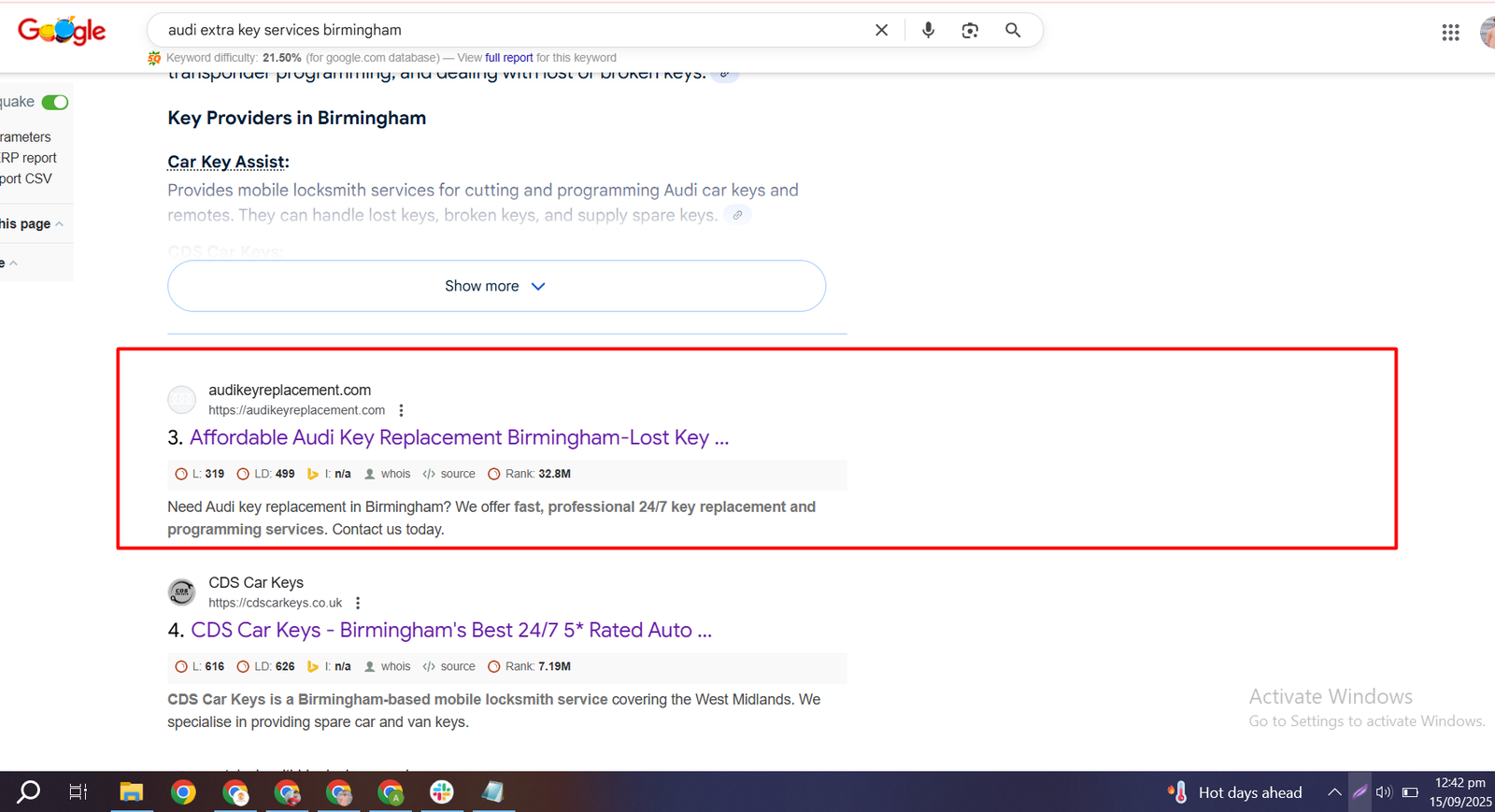This screenshot has width=1495, height=812.
Task: Click inside the Google search field
Action: 505,30
